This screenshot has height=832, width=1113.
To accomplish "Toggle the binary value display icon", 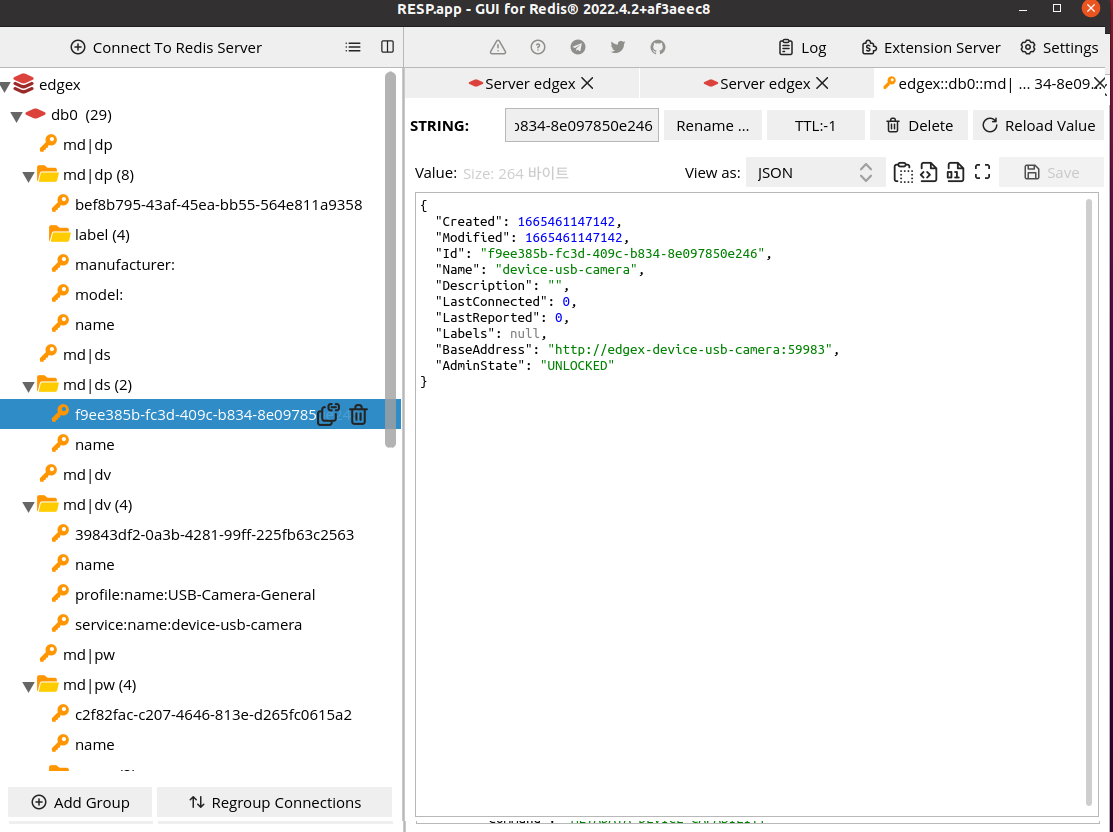I will point(955,172).
